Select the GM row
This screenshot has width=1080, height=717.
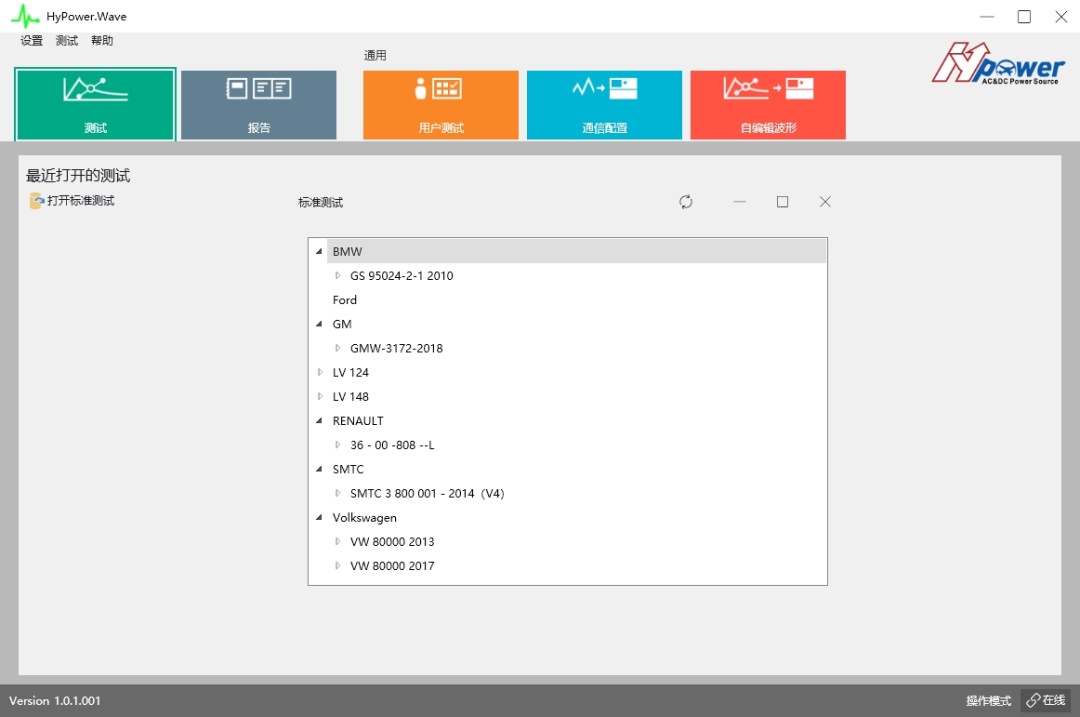[342, 324]
